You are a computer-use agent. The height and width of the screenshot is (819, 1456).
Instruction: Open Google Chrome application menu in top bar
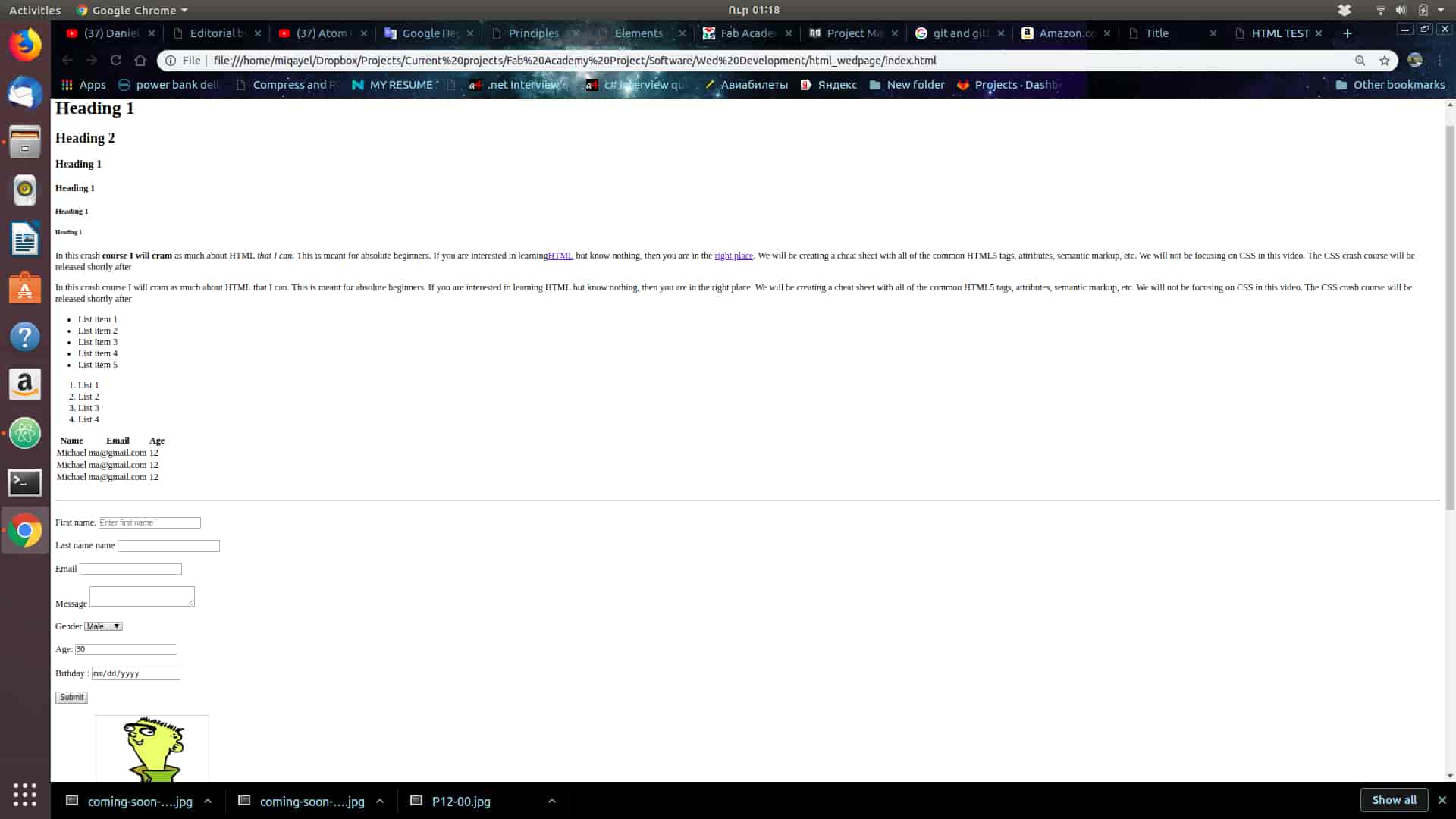coord(133,11)
